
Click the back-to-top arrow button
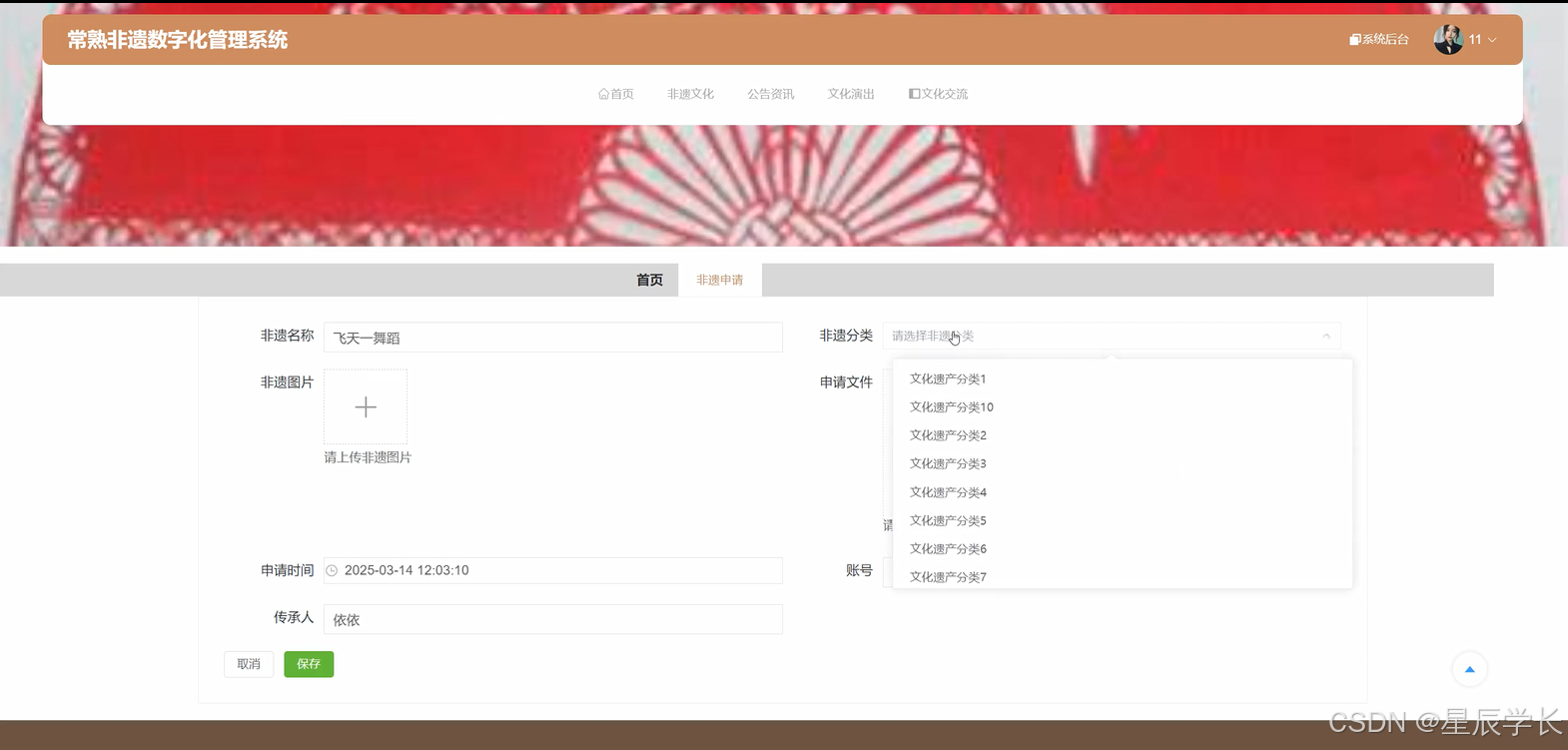(1469, 669)
